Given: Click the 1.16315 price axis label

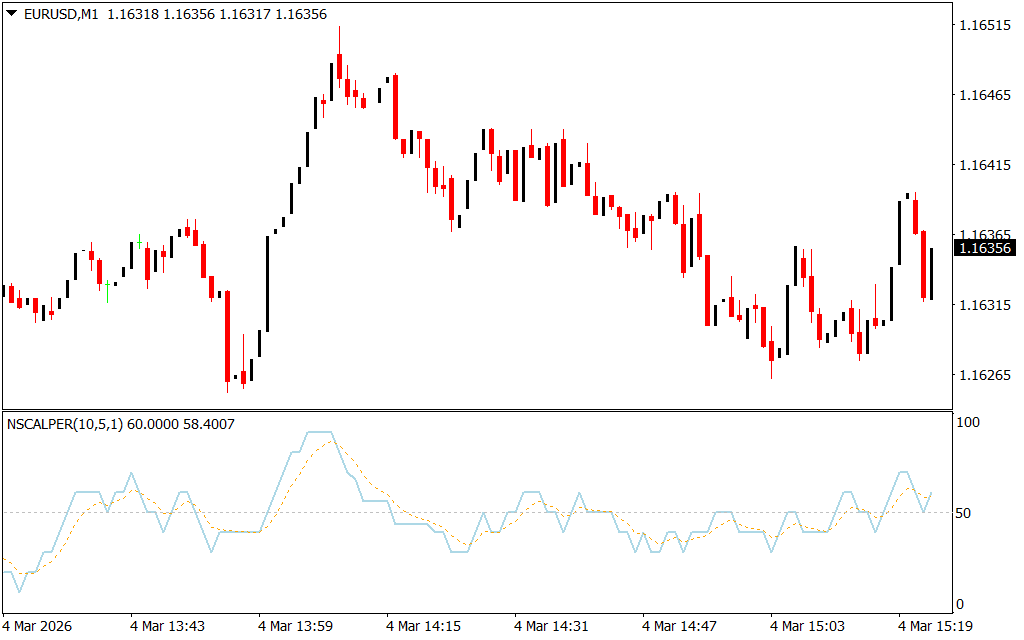Looking at the screenshot, I should [985, 305].
